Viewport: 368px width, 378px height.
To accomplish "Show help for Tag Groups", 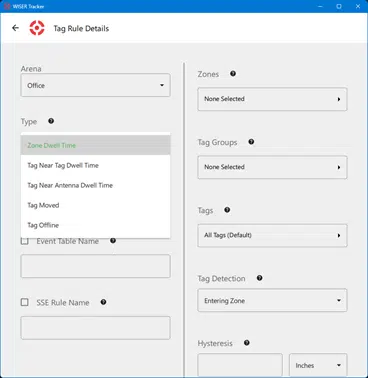I will [251, 142].
